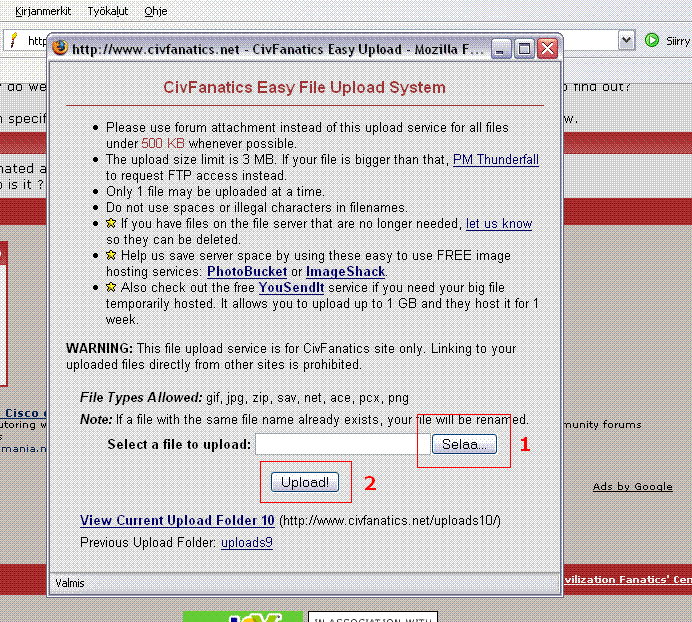Expand the address bar dropdown arrow

(626, 40)
